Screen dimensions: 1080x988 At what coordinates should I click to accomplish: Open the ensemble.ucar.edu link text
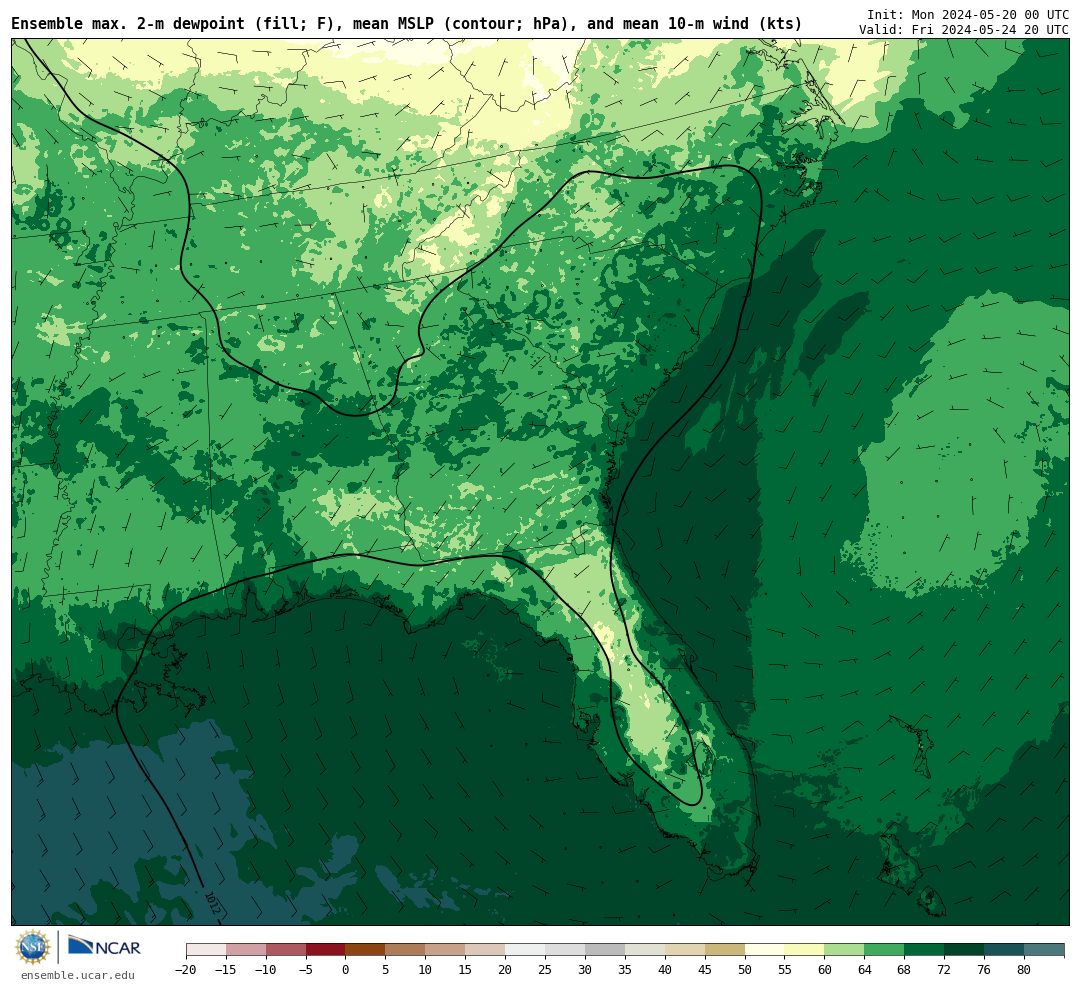pos(78,975)
